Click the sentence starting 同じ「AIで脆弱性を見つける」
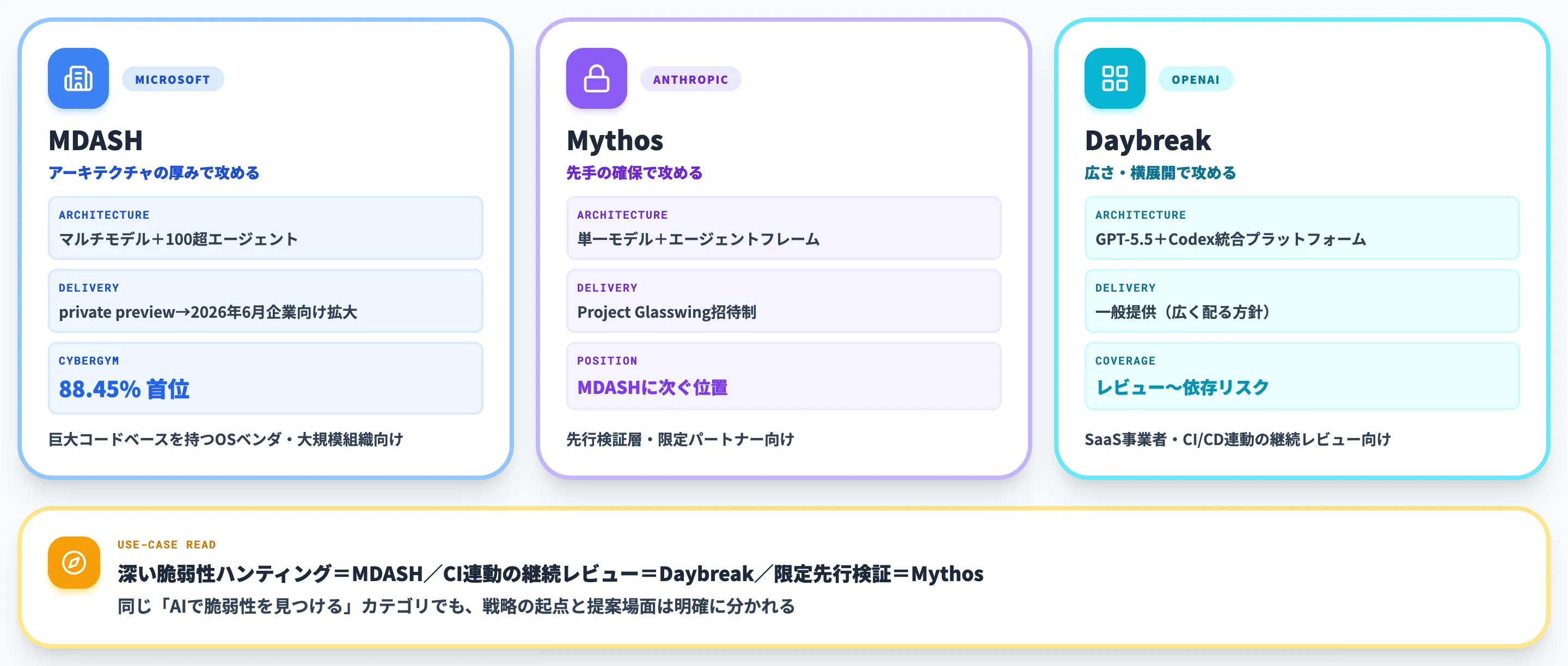Image resolution: width=1568 pixels, height=666 pixels. (x=456, y=606)
